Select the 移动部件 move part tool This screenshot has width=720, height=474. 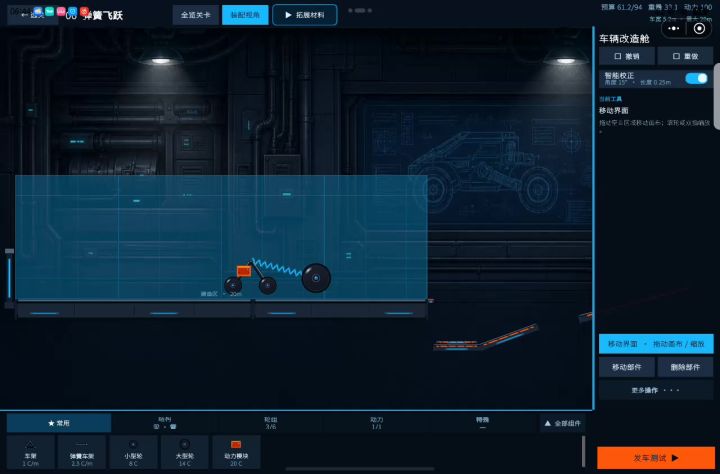(x=627, y=367)
